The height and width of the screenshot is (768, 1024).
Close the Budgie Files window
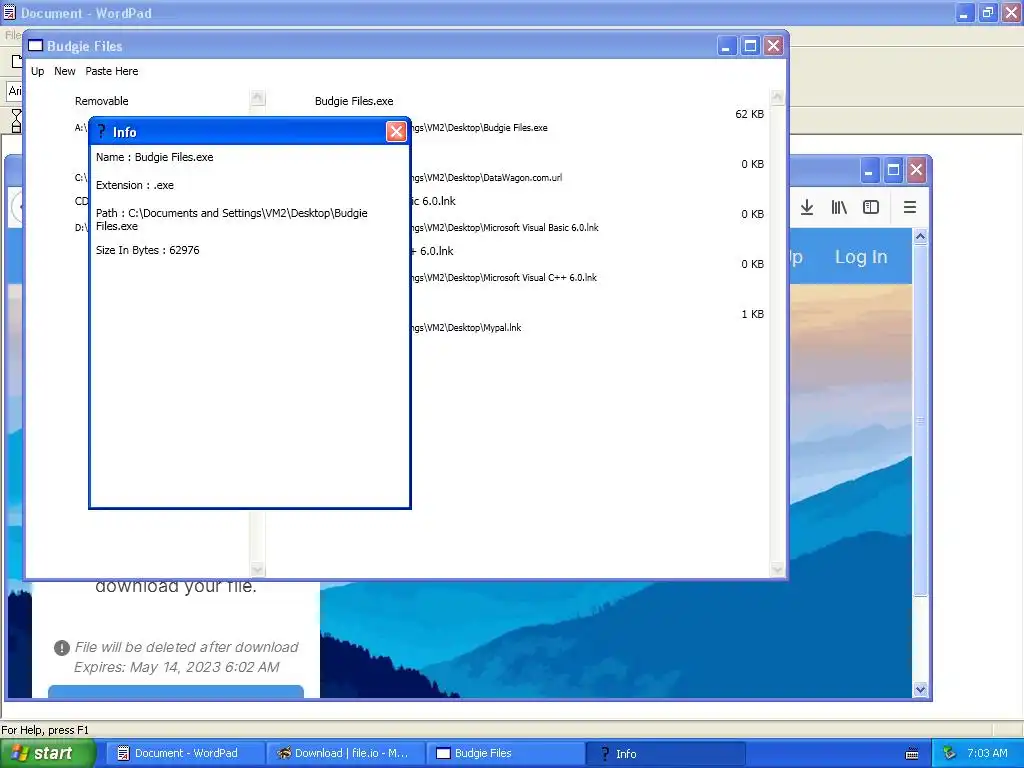click(x=774, y=46)
